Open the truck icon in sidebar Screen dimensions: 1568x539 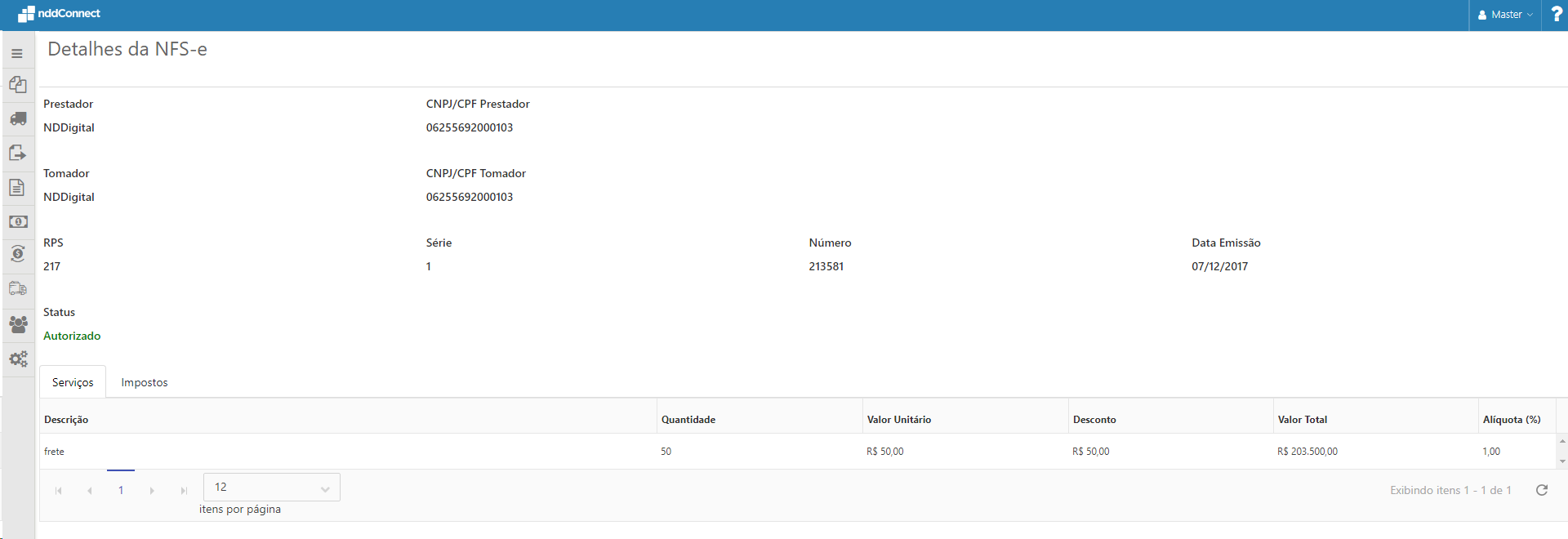(18, 119)
